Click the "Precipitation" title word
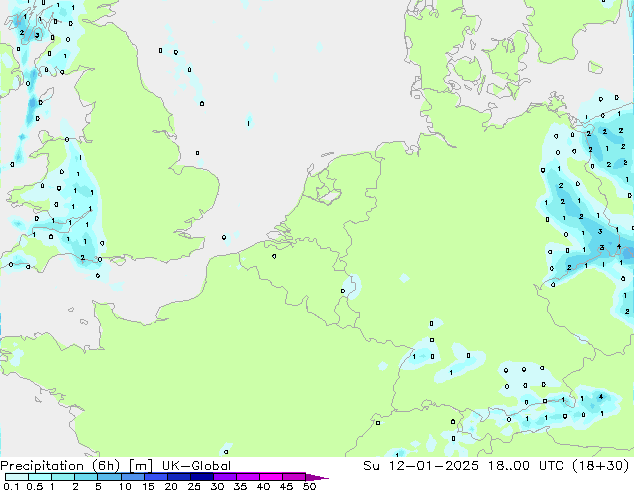Viewport: 634px width, 490px height. pyautogui.click(x=42, y=466)
